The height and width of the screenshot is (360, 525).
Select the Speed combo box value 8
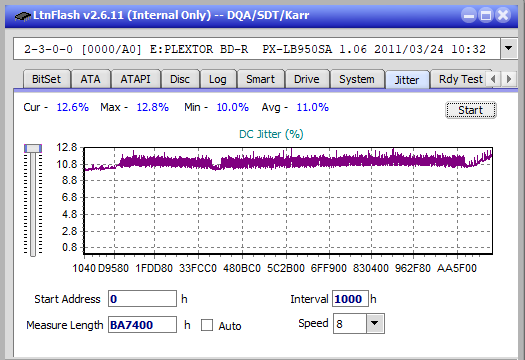pyautogui.click(x=350, y=323)
